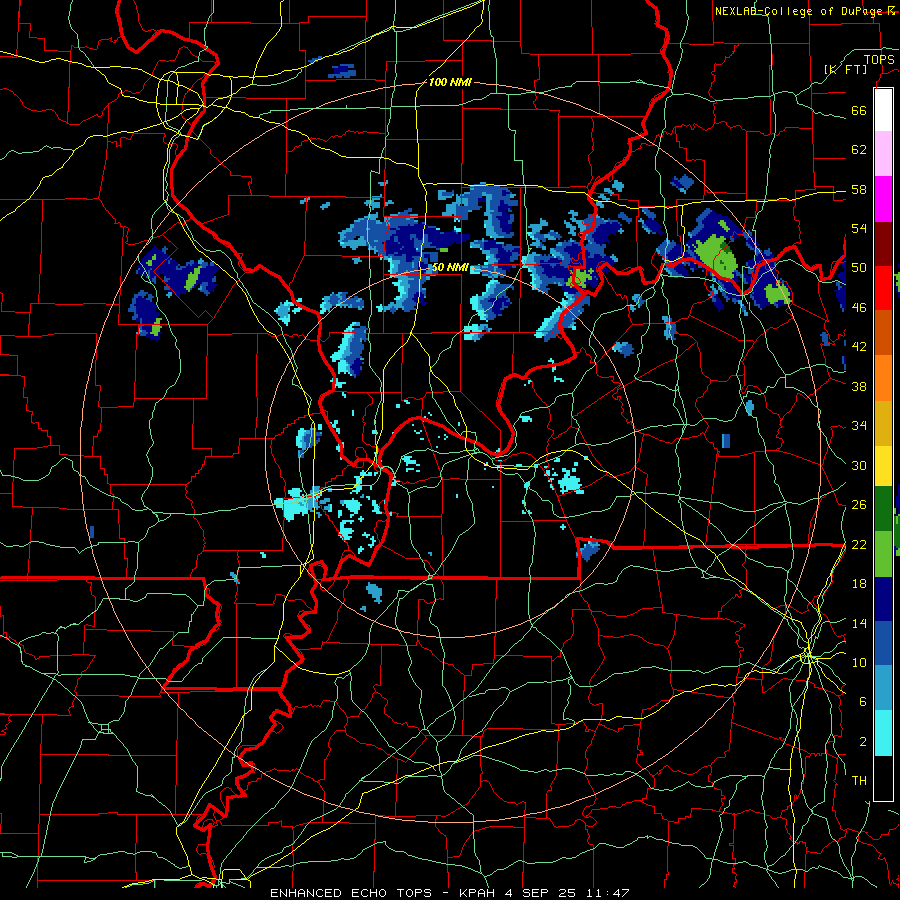Click the legend value "22"
The height and width of the screenshot is (900, 900).
859,544
